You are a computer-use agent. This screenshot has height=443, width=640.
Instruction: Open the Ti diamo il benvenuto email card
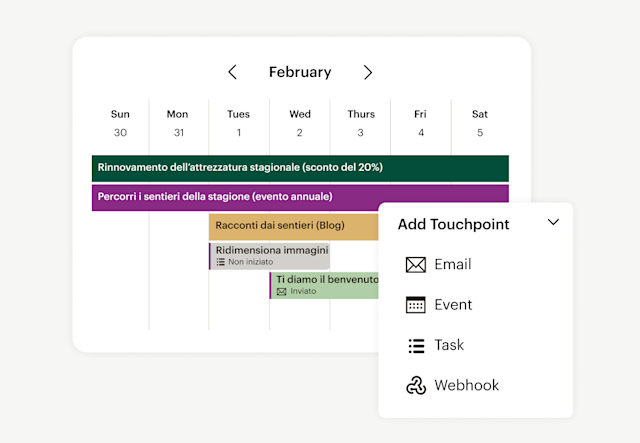point(324,285)
